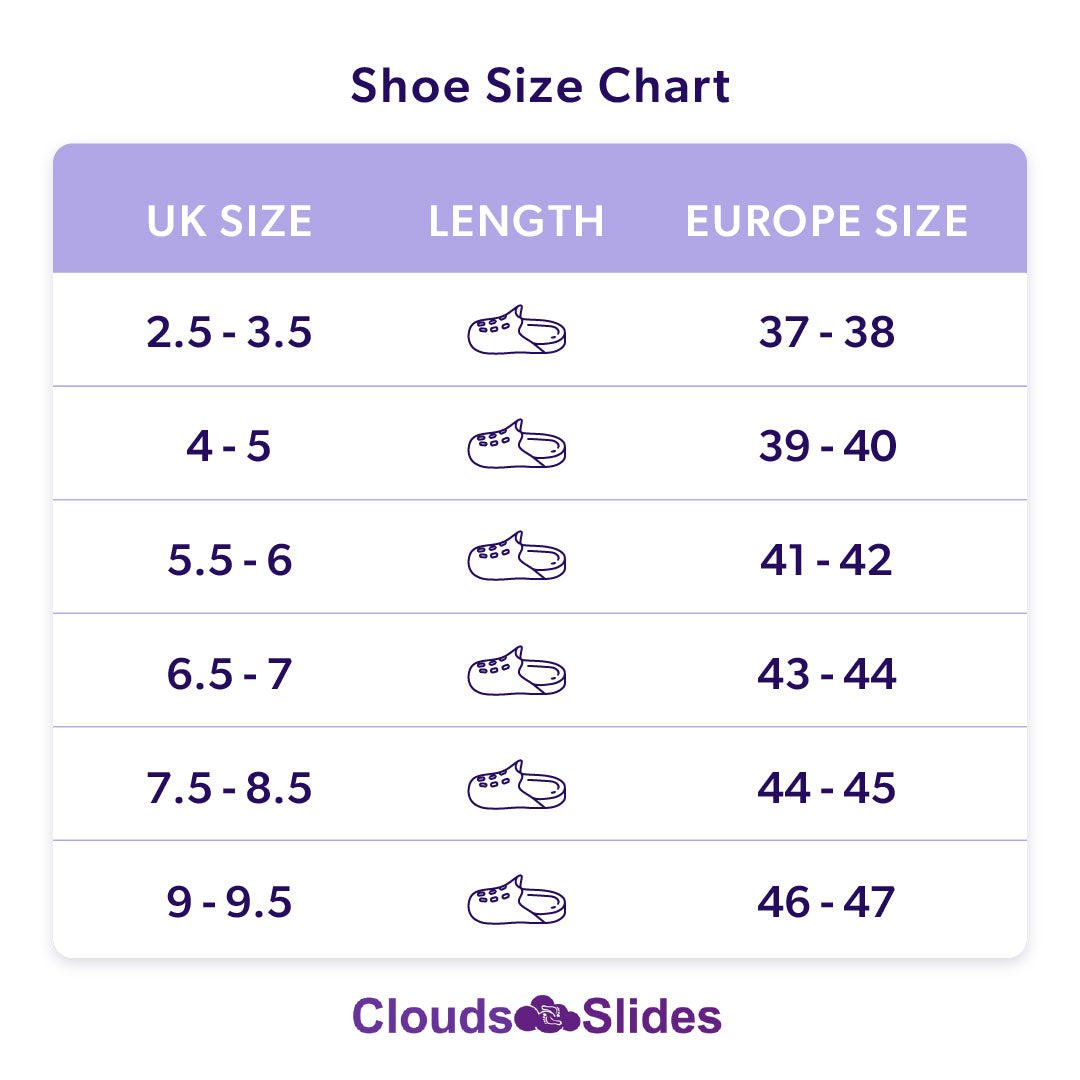
Task: Select the Shoe Size Chart title
Action: tap(540, 86)
